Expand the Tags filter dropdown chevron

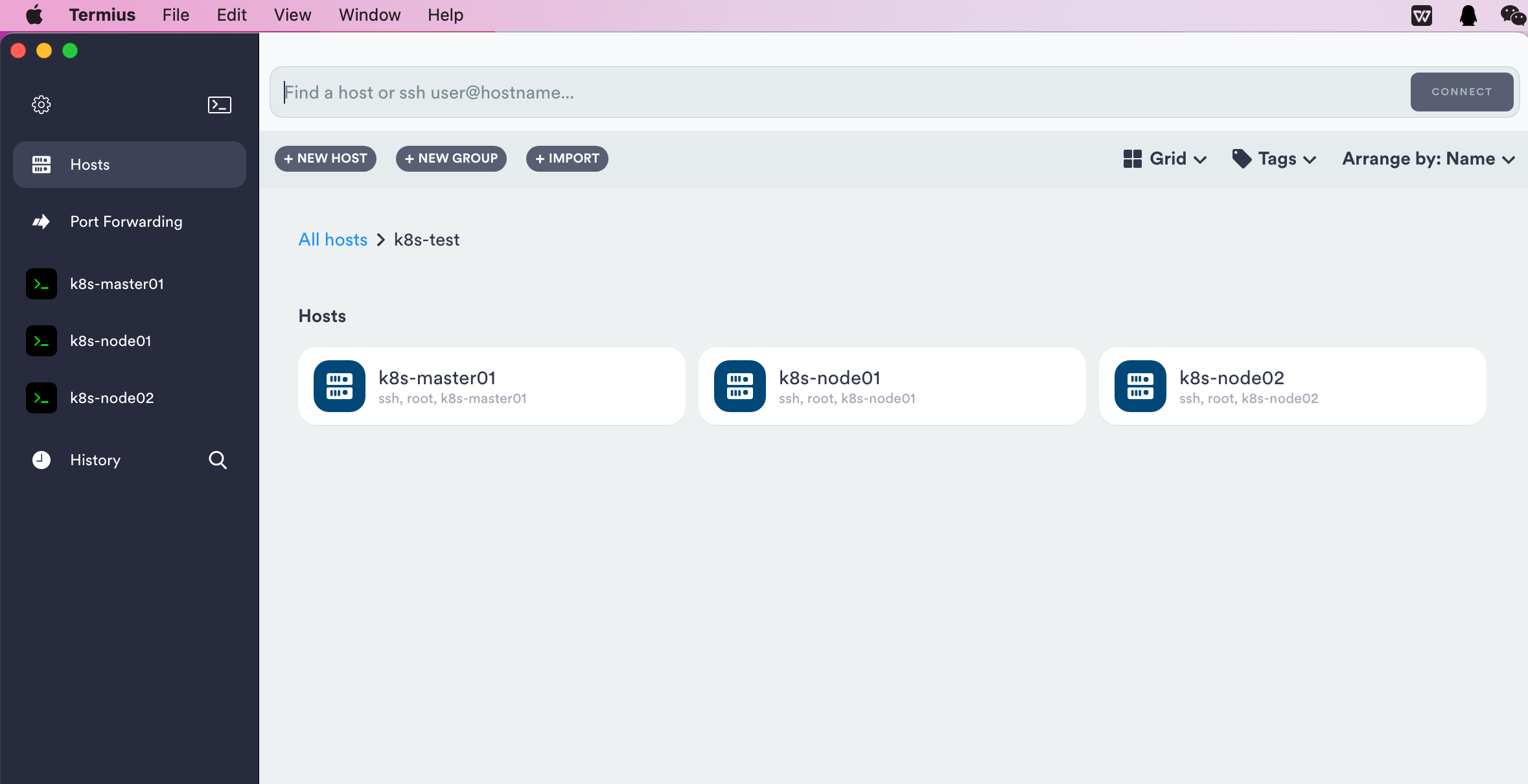click(x=1310, y=159)
